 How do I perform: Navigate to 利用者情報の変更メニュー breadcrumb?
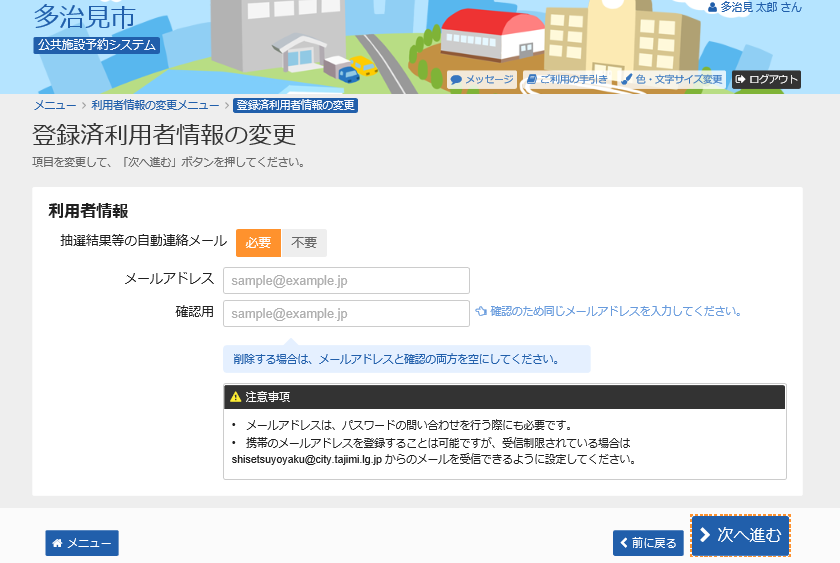[x=155, y=105]
